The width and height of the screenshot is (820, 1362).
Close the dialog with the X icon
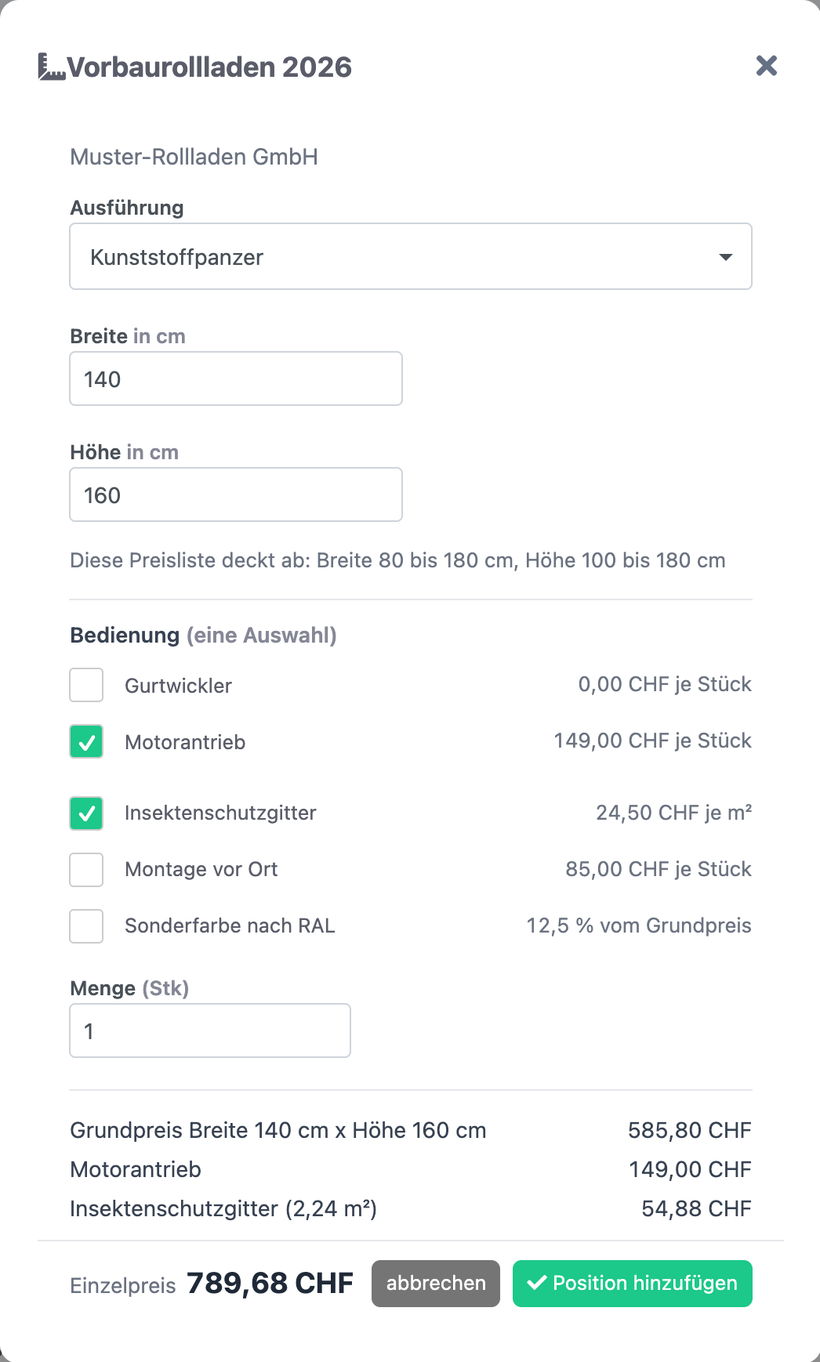766,66
